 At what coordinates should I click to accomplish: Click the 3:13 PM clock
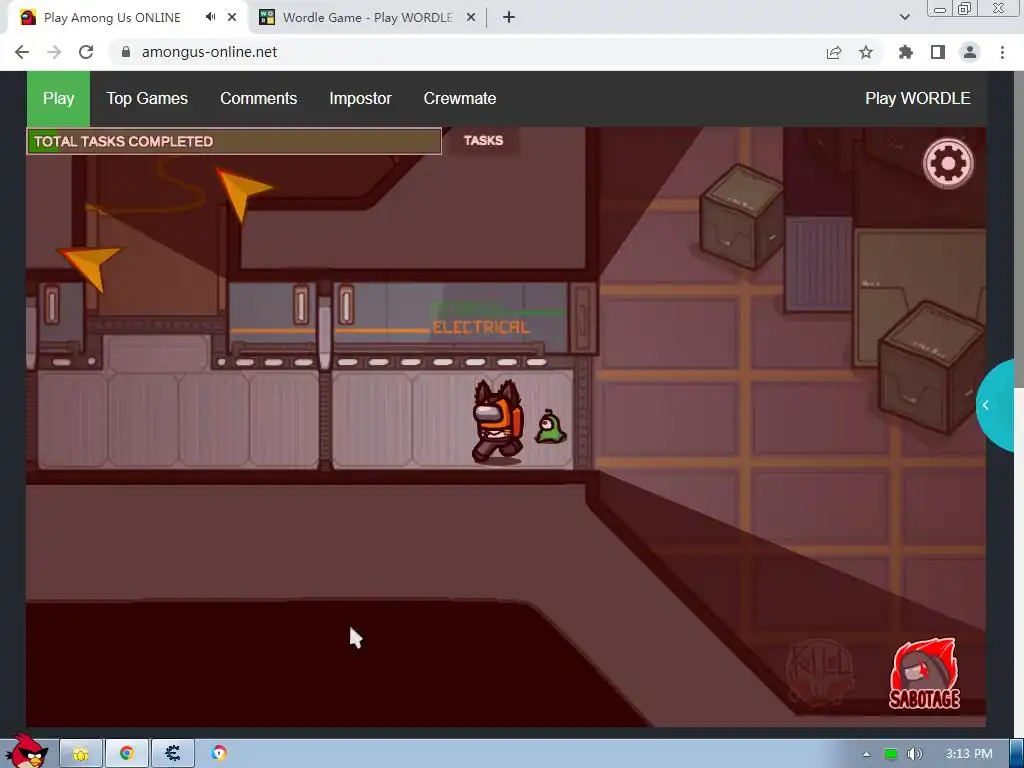click(969, 754)
